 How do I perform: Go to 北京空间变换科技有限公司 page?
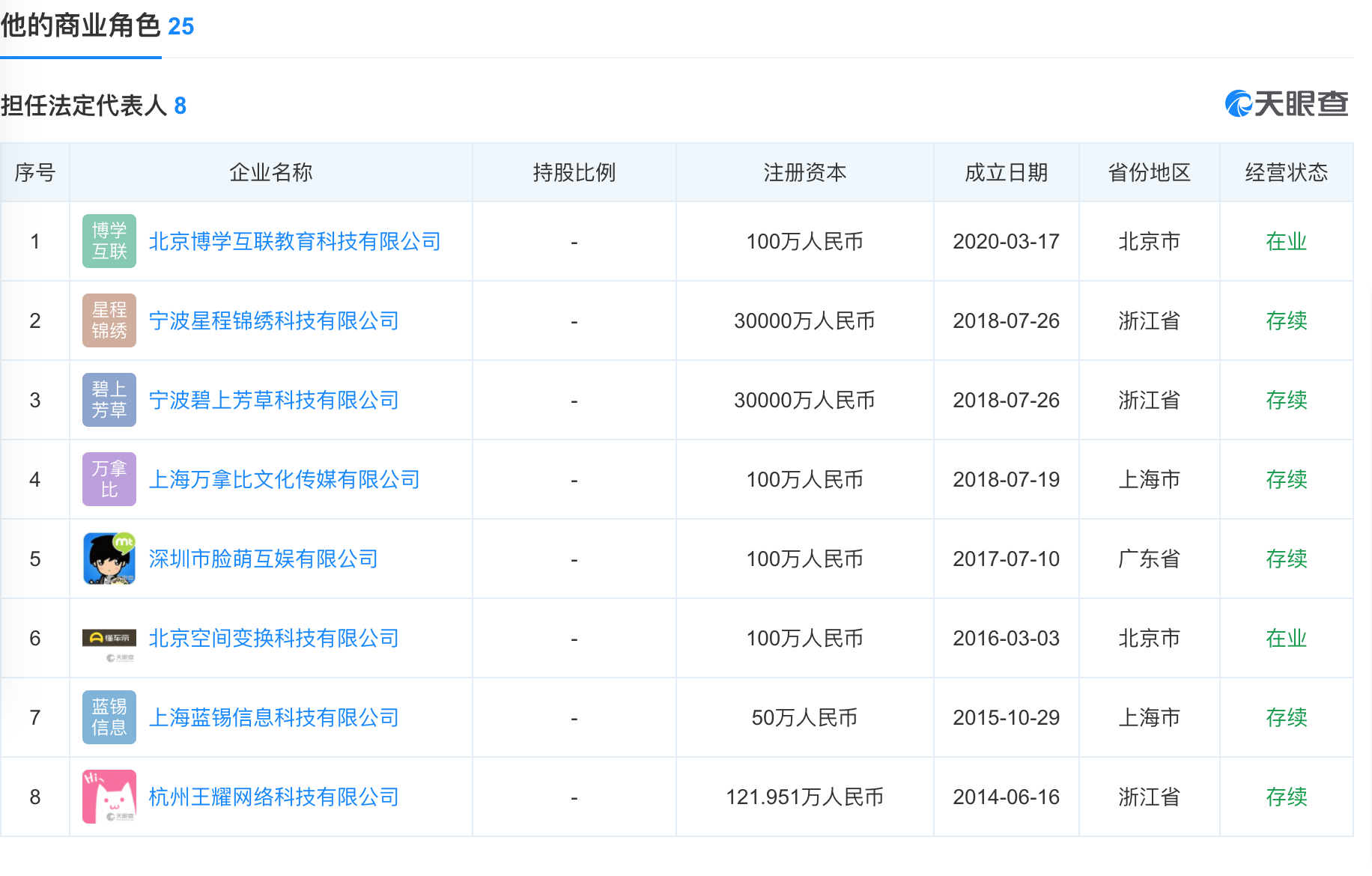click(273, 639)
